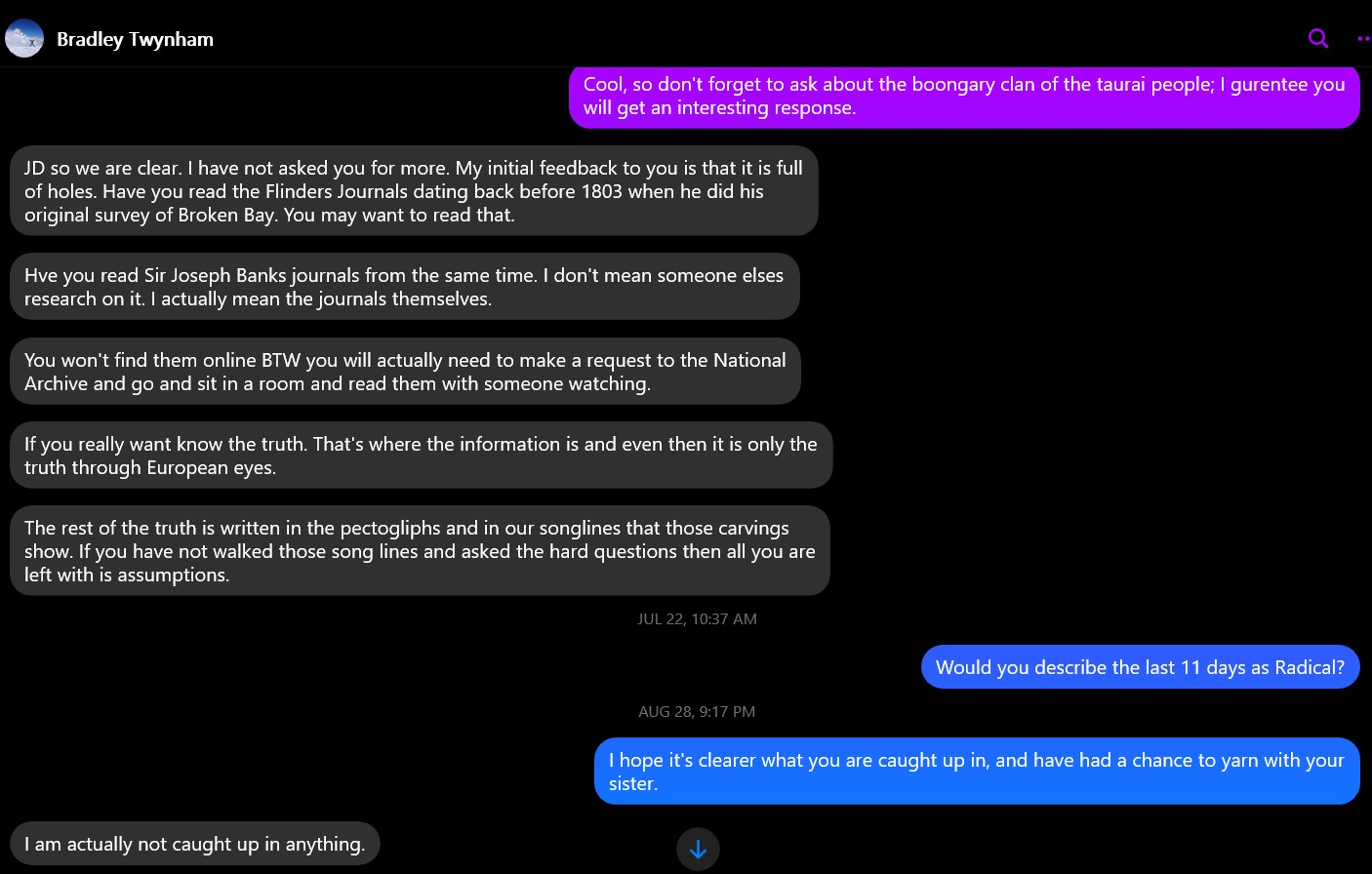Select the message starting 'JD so we are clear'
This screenshot has width=1372, height=874.
click(x=413, y=191)
